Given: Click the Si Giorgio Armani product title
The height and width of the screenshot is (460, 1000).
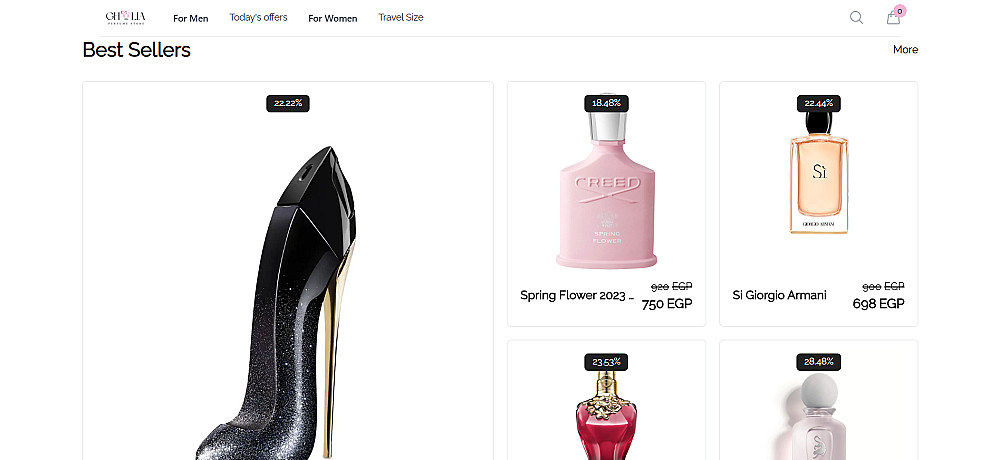Looking at the screenshot, I should 779,295.
